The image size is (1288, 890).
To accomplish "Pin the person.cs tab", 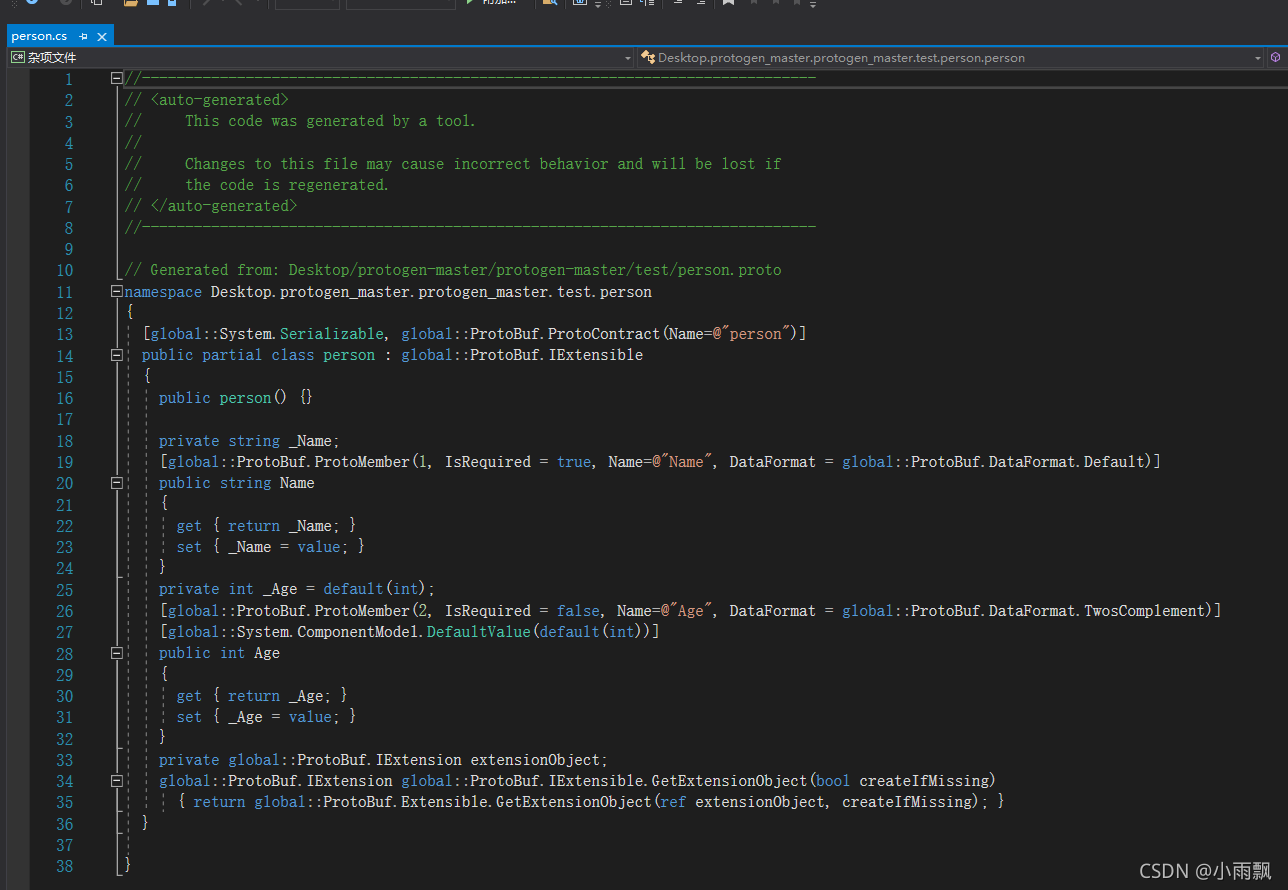I will tap(83, 35).
